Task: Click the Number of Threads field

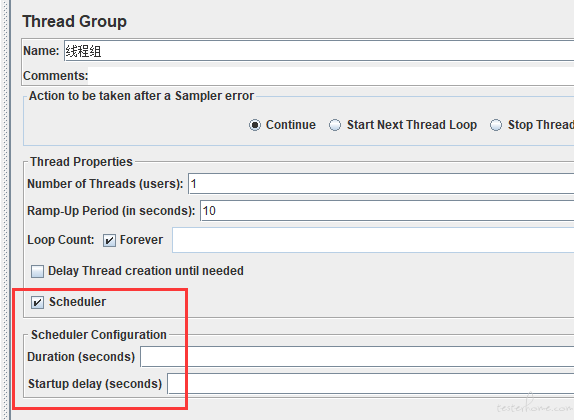Action: [x=381, y=184]
